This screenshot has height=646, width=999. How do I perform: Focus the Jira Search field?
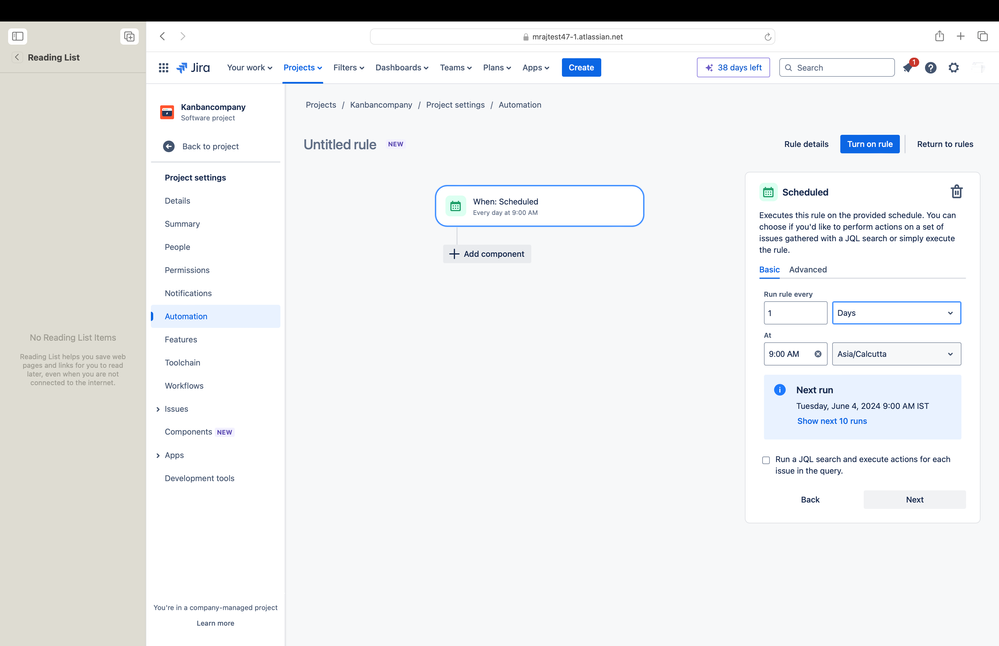(837, 68)
